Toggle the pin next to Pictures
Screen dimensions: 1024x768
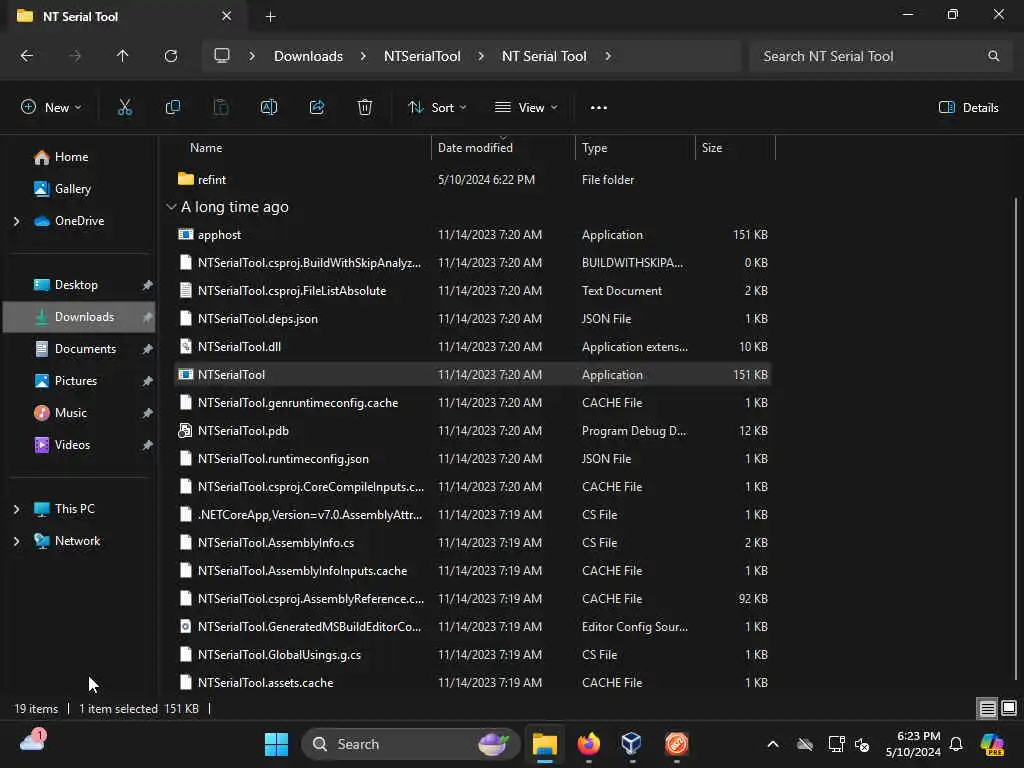[x=148, y=381]
